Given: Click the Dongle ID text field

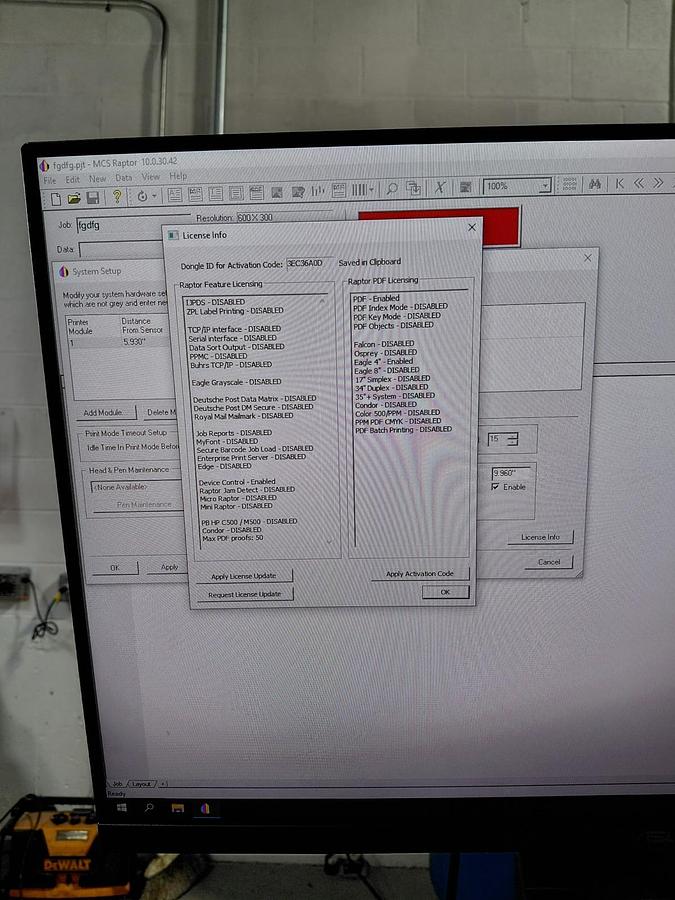Looking at the screenshot, I should (309, 263).
